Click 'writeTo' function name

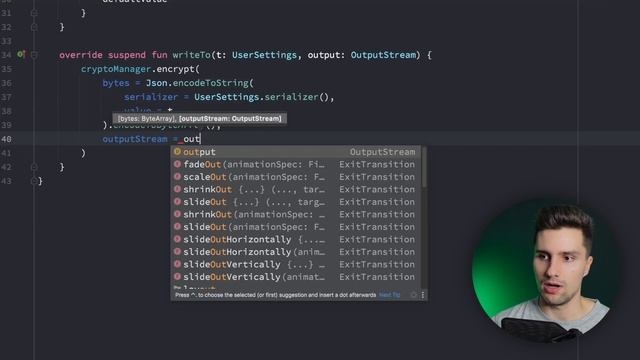point(191,55)
